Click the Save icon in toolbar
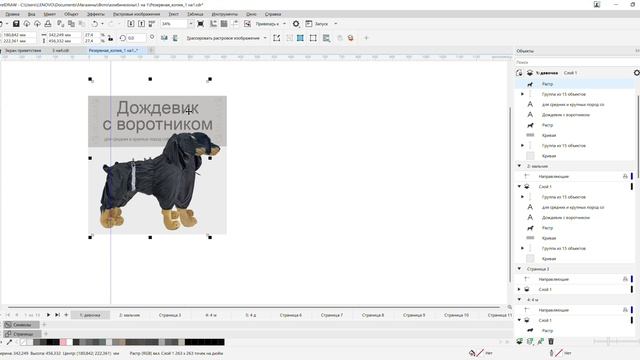This screenshot has height=360, width=640. 16,24
